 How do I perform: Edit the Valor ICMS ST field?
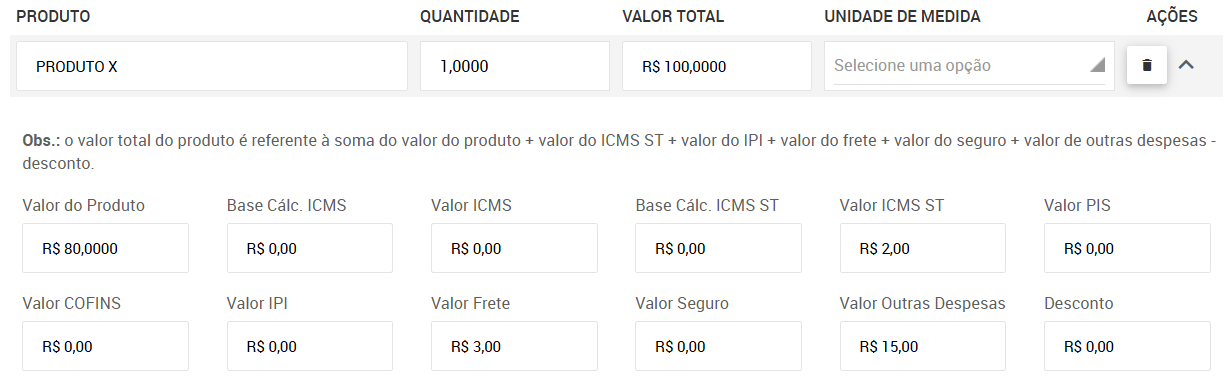tap(922, 248)
